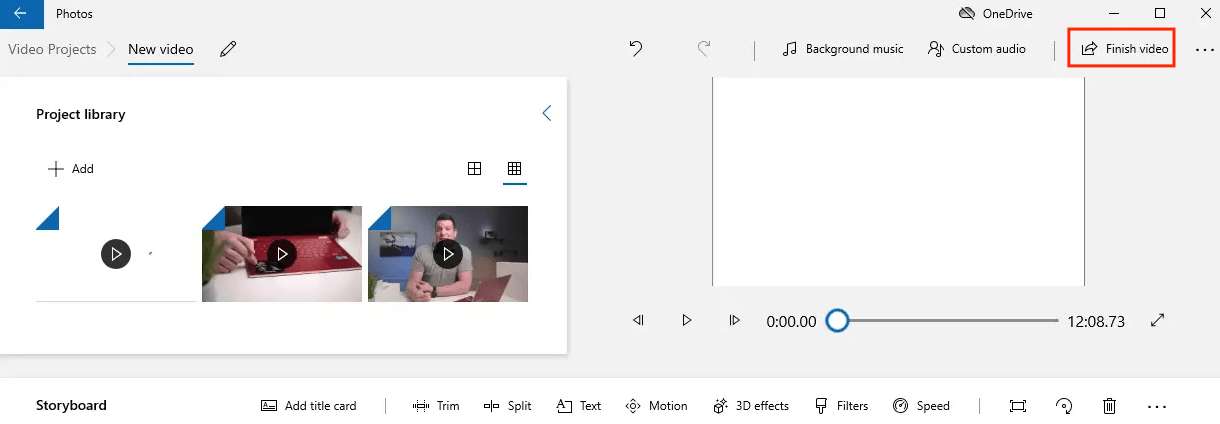The image size is (1220, 424).
Task: Open Background music options
Action: click(x=843, y=49)
